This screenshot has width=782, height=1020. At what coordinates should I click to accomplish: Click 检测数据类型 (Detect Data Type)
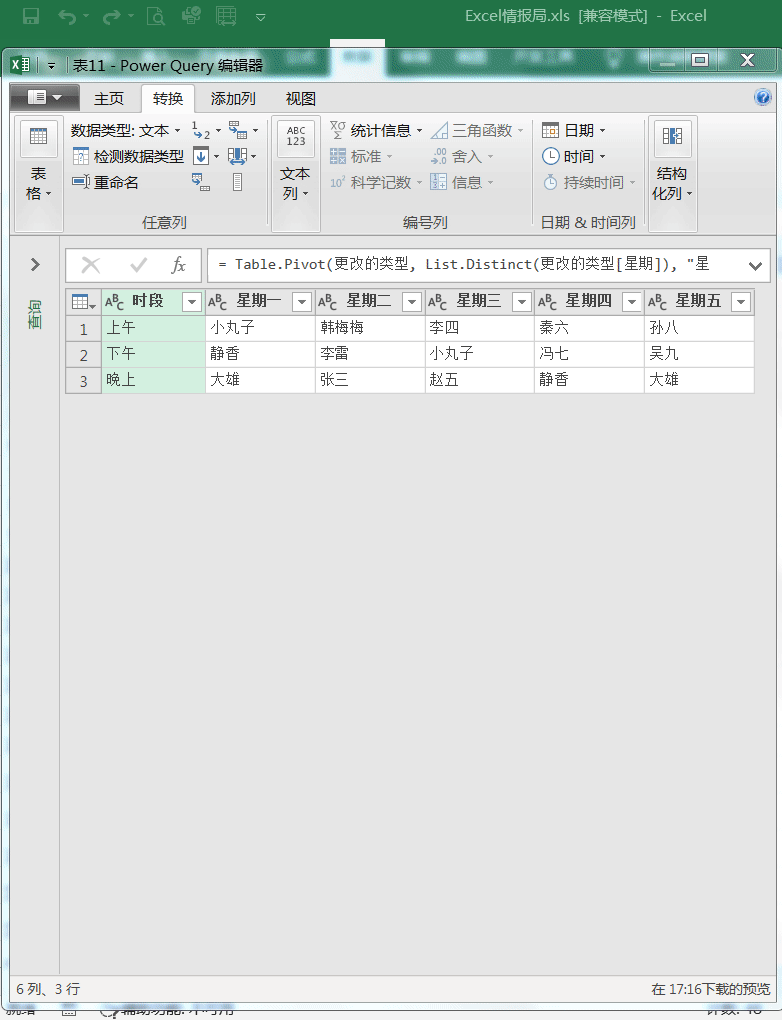[128, 156]
